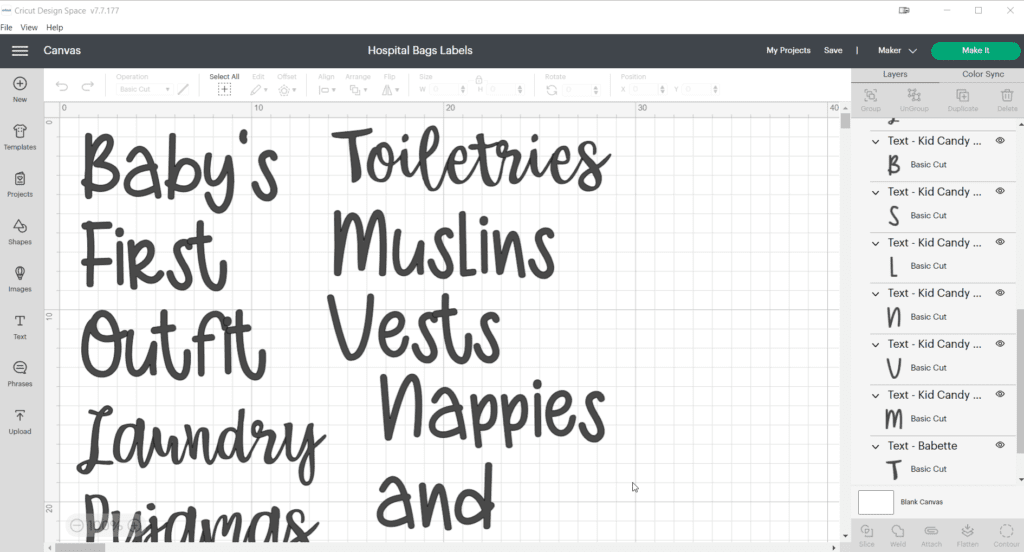Hide the N text layer
The width and height of the screenshot is (1024, 552).
coord(1000,293)
